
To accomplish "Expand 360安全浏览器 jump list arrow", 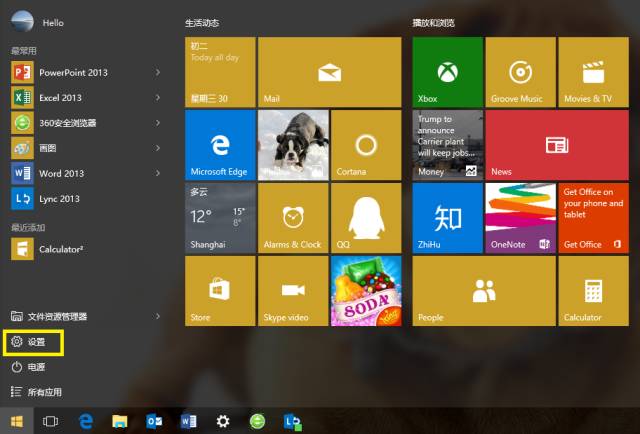I will [158, 123].
